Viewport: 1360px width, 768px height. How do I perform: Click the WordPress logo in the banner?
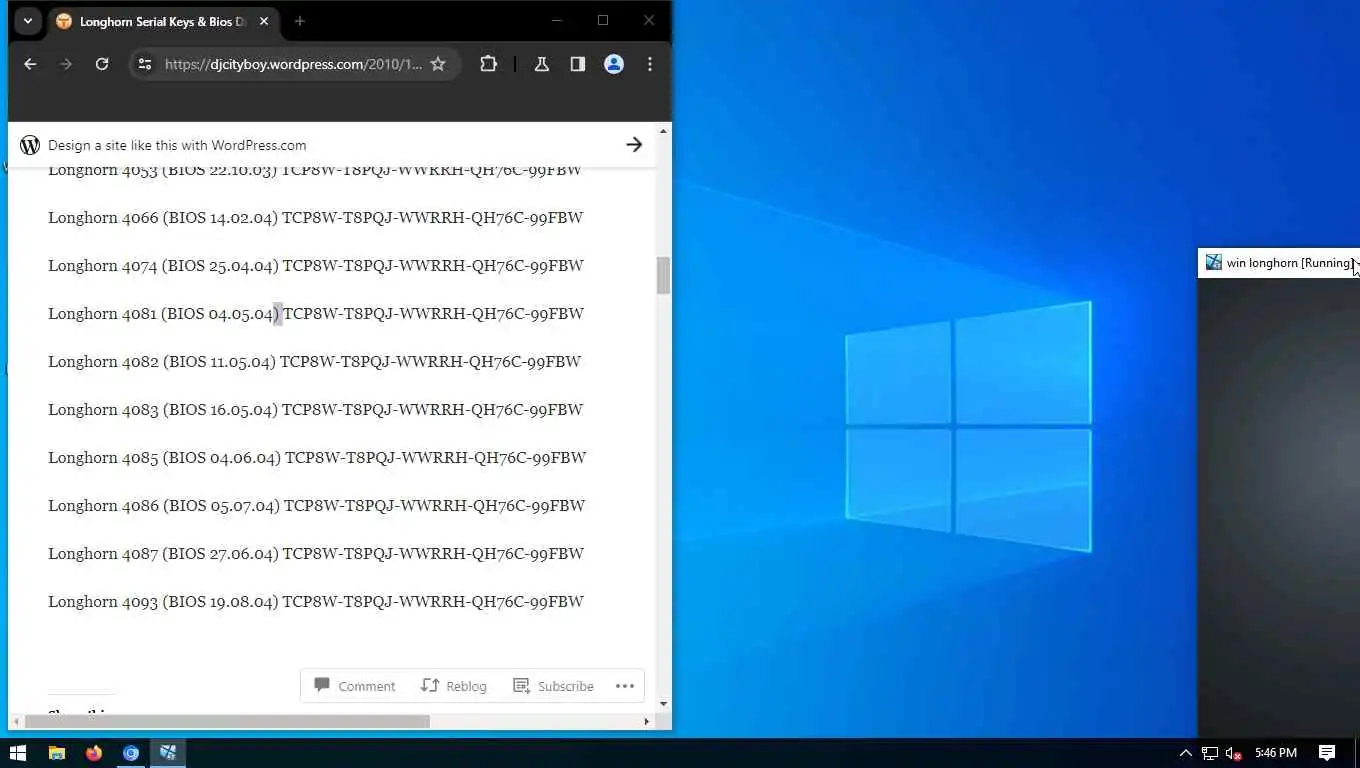point(30,145)
